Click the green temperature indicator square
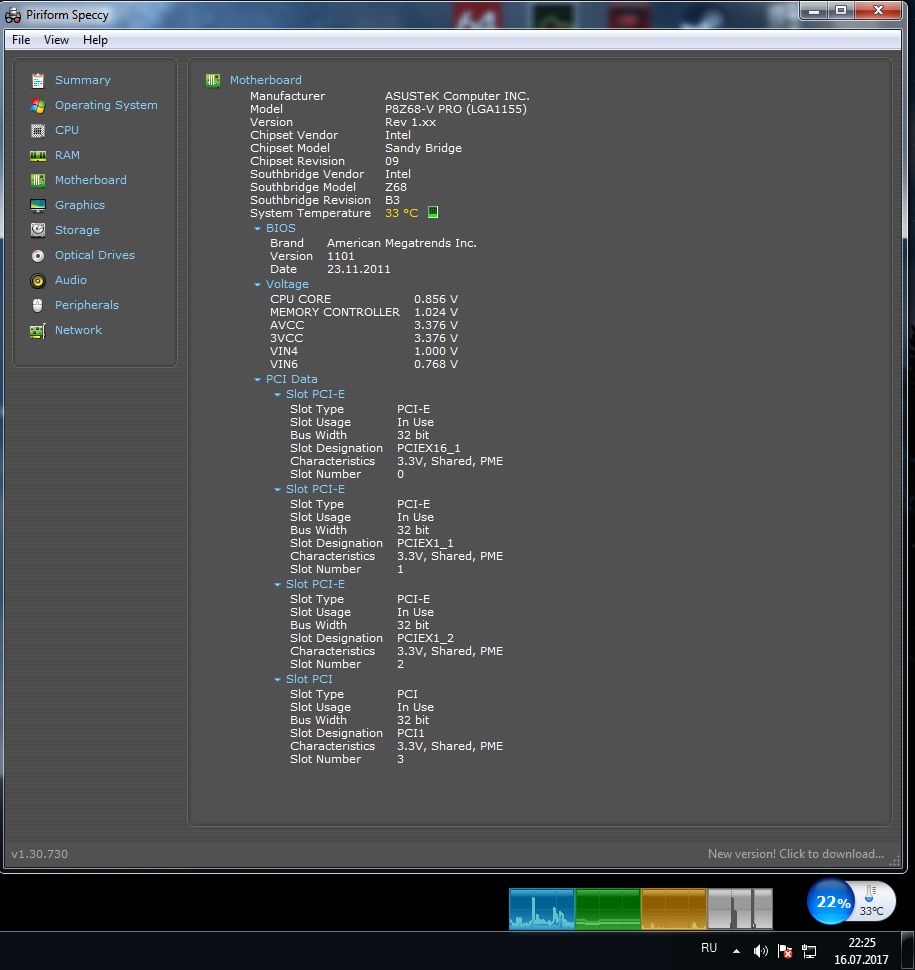The width and height of the screenshot is (915, 970). point(433,212)
